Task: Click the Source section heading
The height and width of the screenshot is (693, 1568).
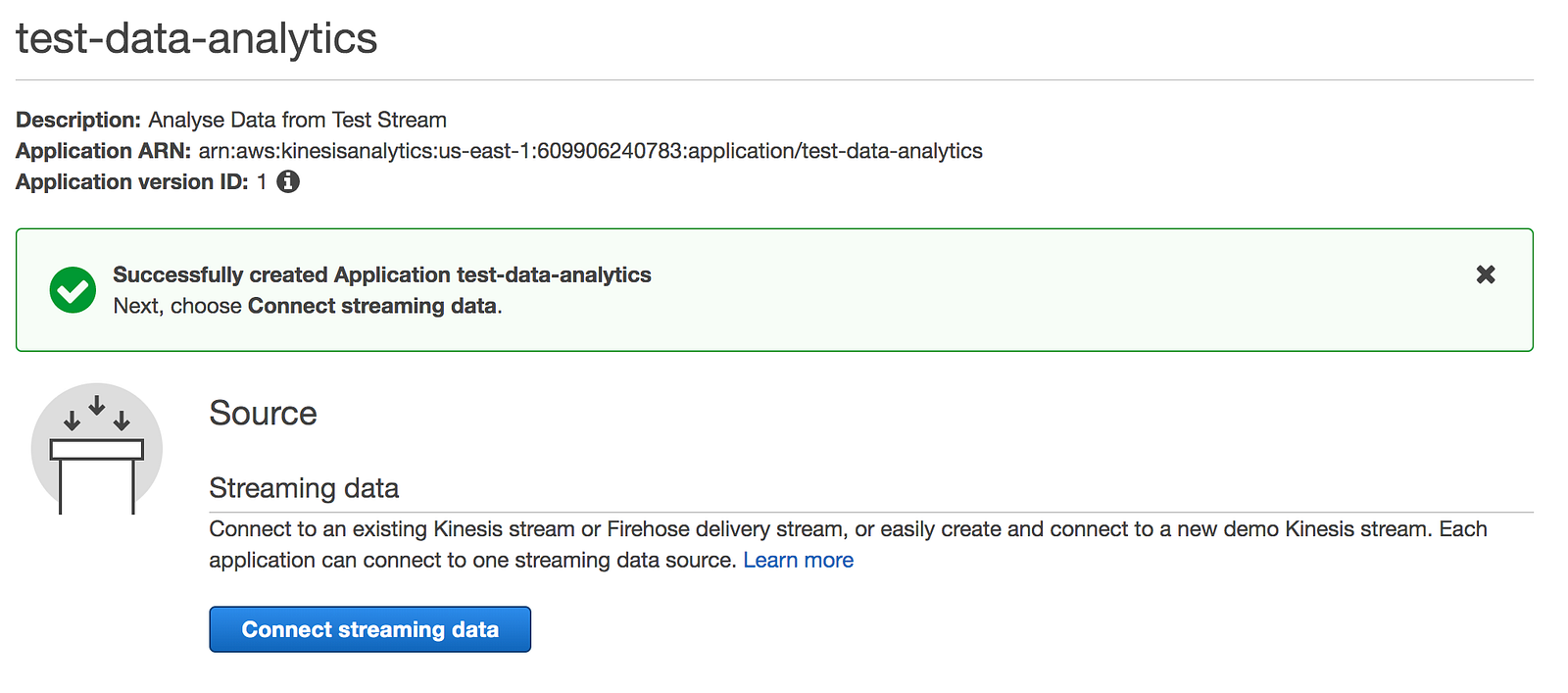Action: 263,413
